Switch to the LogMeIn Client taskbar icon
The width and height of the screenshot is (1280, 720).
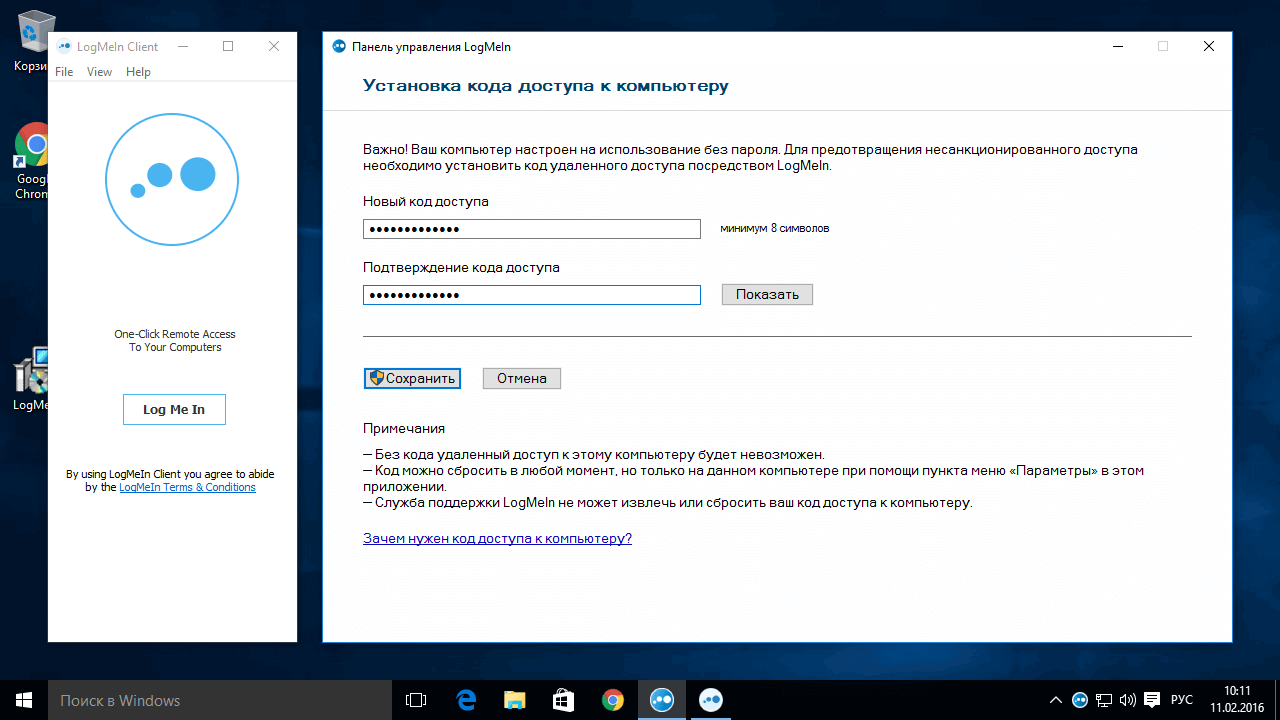[x=710, y=700]
